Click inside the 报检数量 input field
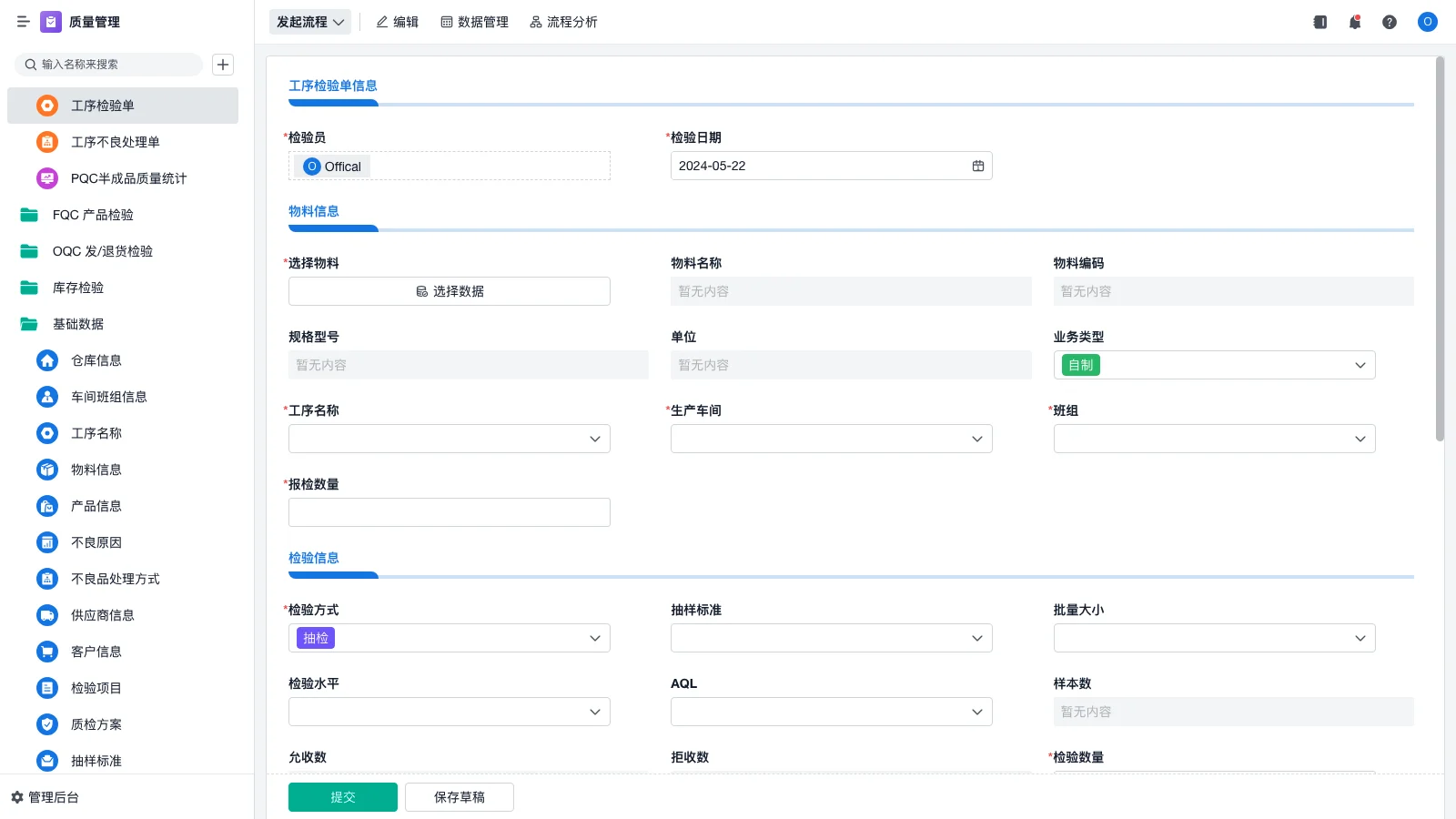Image resolution: width=1456 pixels, height=819 pixels. tap(449, 511)
